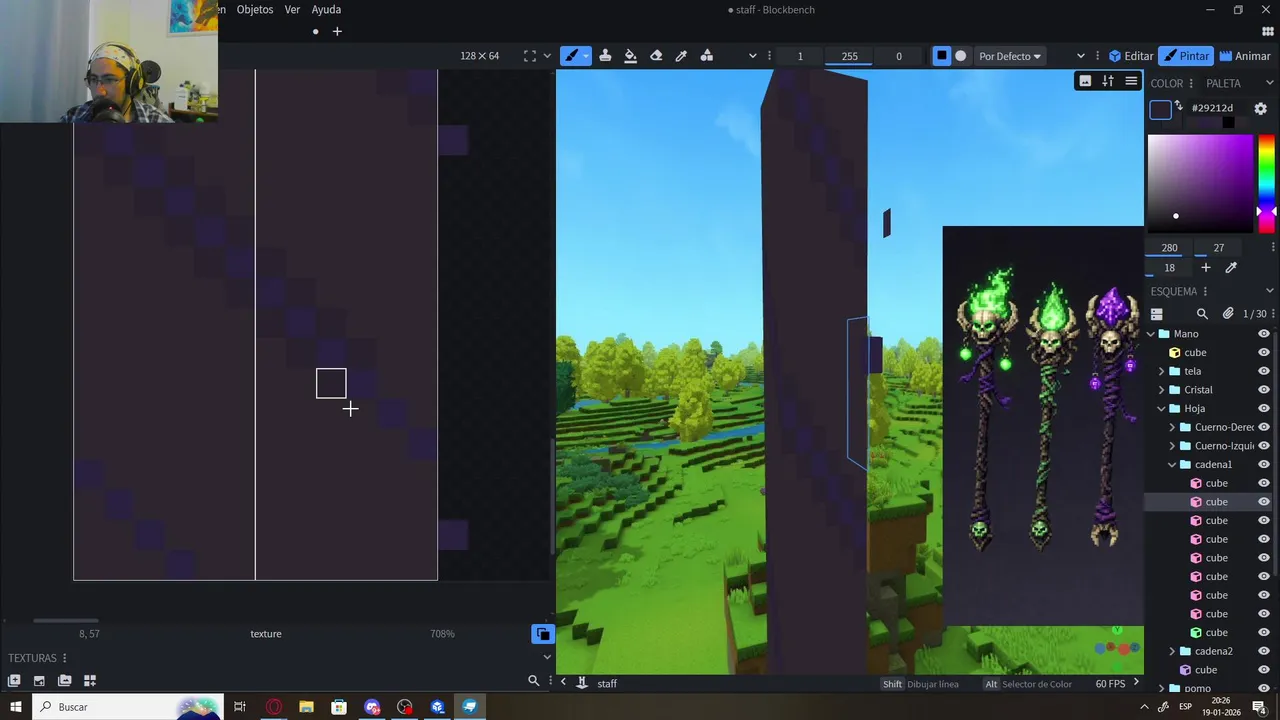This screenshot has height=720, width=1280.
Task: Pick color in saturation-value square
Action: 1200,183
